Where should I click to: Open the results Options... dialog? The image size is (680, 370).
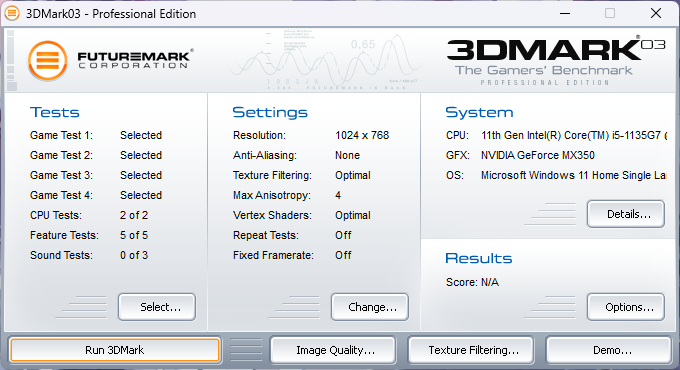click(x=626, y=307)
